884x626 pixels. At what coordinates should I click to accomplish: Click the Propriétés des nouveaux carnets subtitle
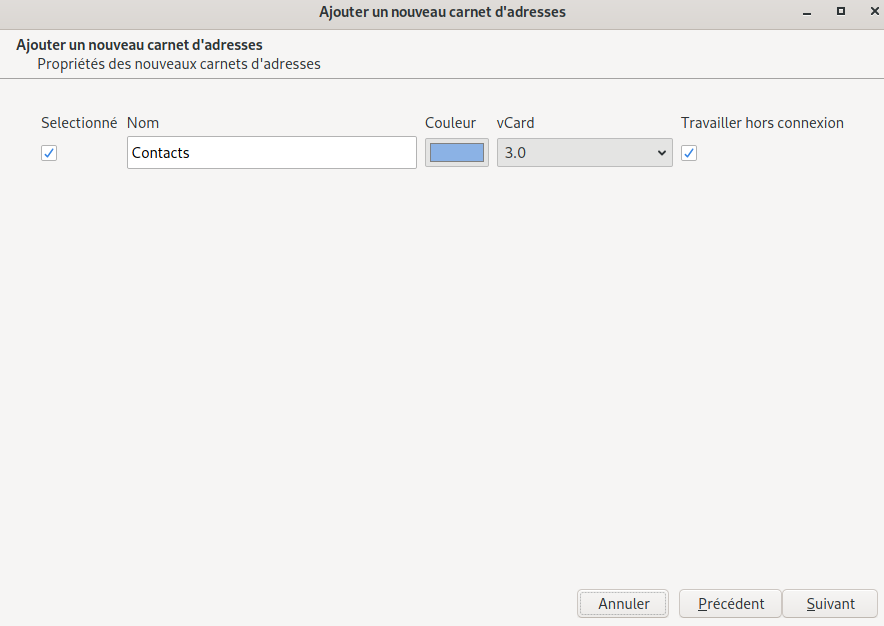pos(179,64)
